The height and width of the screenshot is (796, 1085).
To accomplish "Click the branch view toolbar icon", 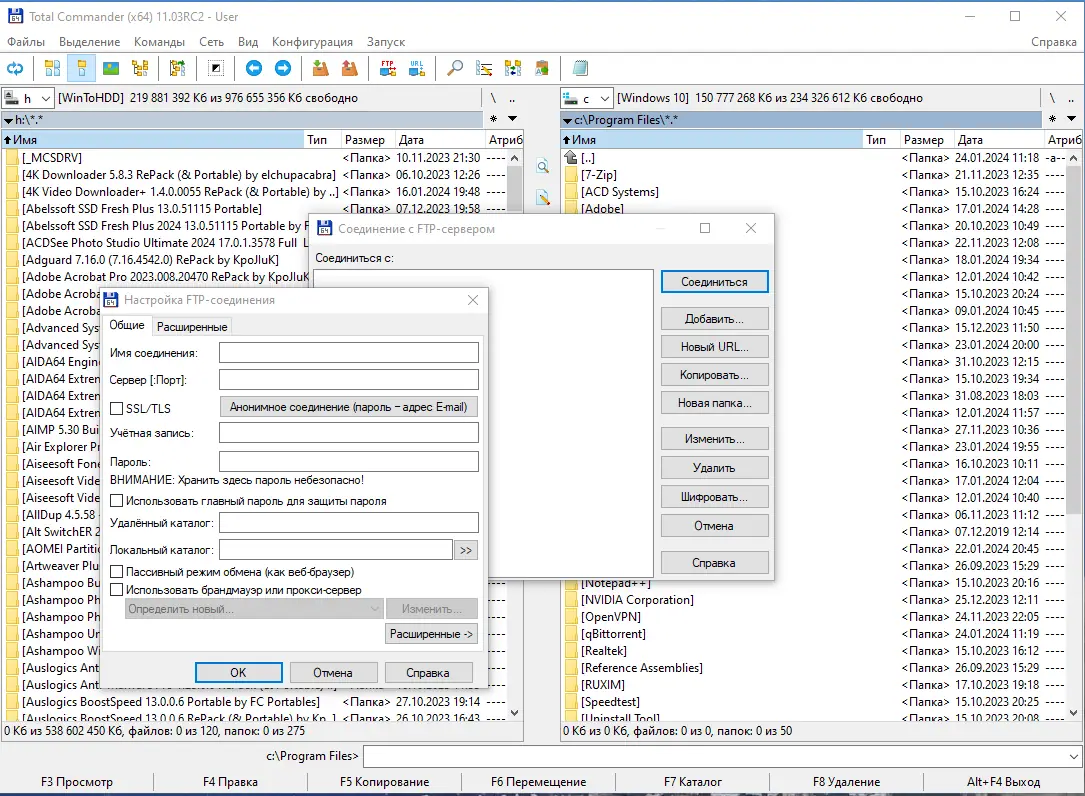I will tap(178, 68).
